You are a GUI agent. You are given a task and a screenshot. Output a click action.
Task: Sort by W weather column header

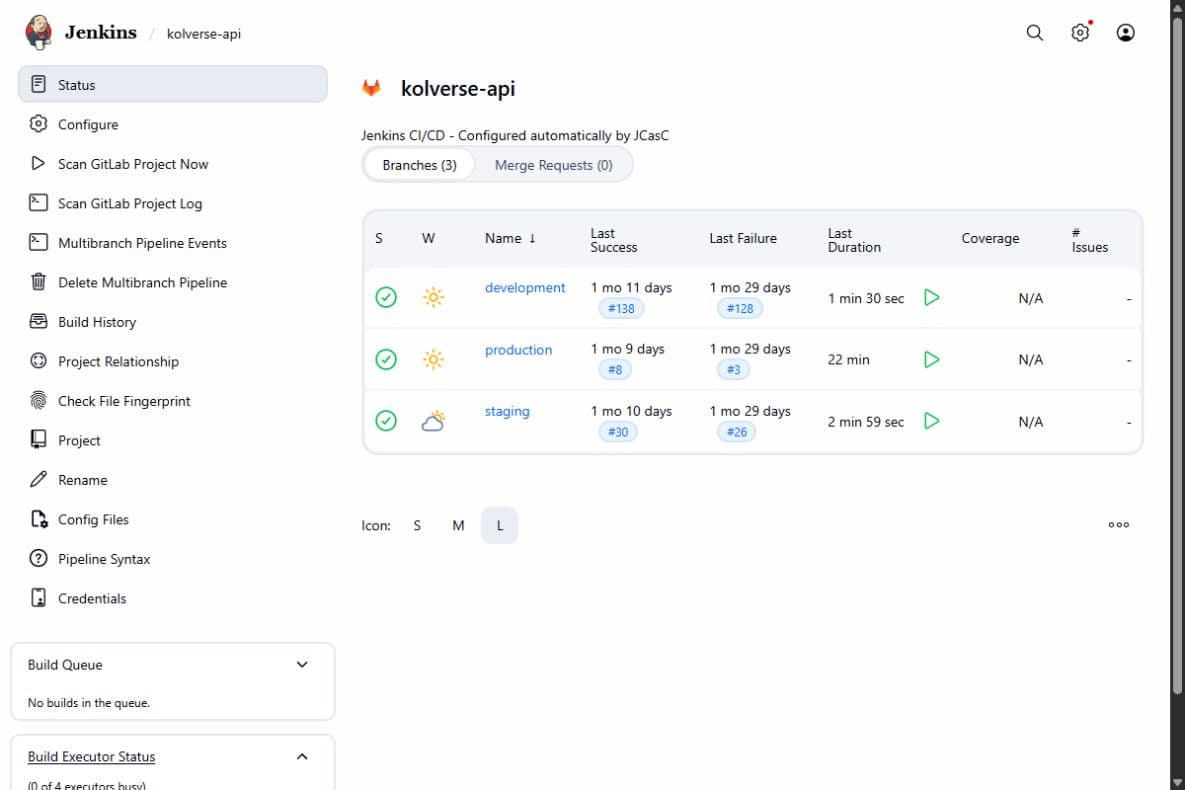coord(429,238)
